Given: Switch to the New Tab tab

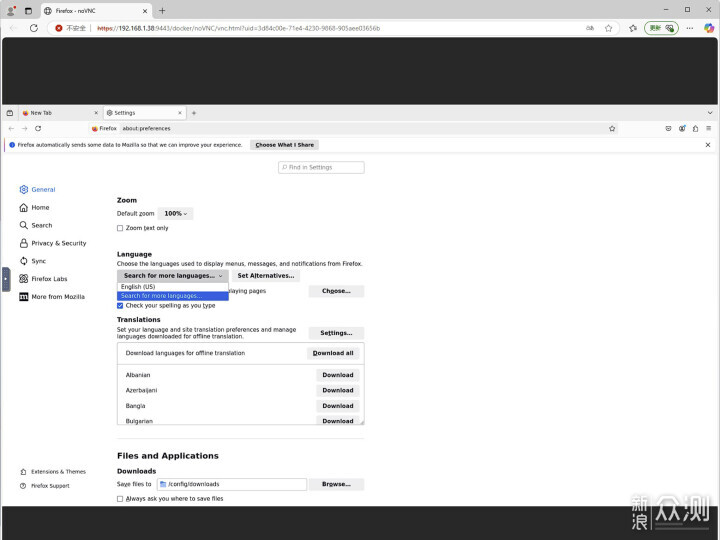Looking at the screenshot, I should coord(60,112).
